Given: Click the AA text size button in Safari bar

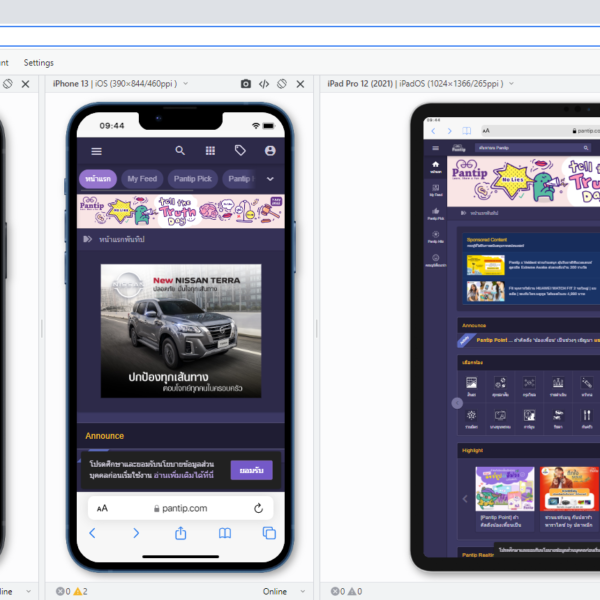Looking at the screenshot, I should click(x=102, y=508).
